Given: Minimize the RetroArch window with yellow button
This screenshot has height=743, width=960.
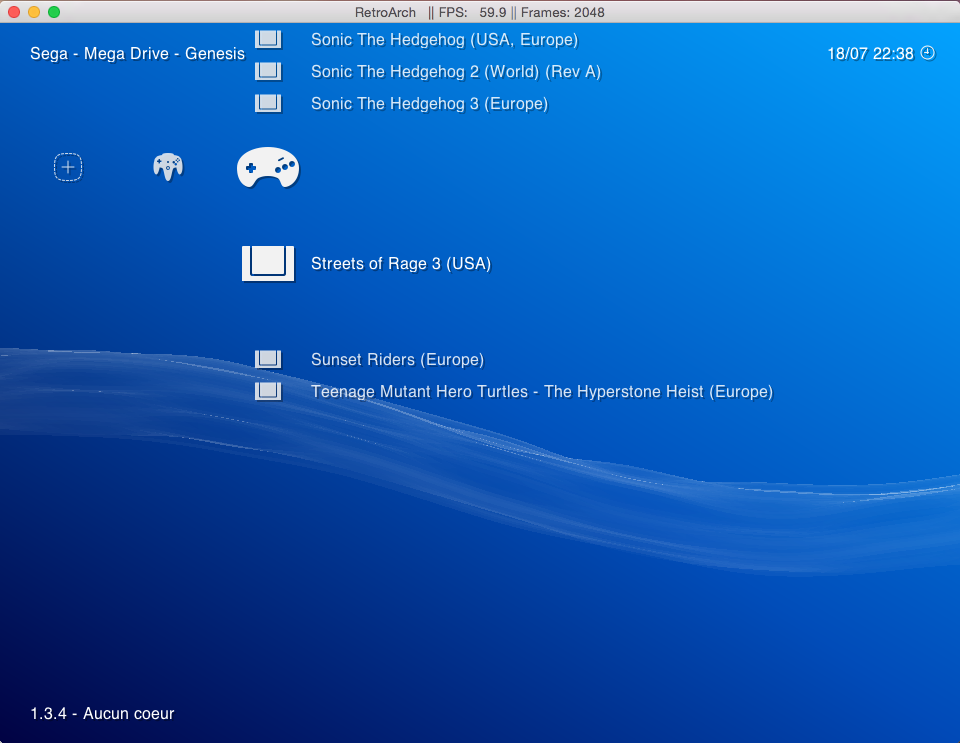Looking at the screenshot, I should tap(34, 12).
